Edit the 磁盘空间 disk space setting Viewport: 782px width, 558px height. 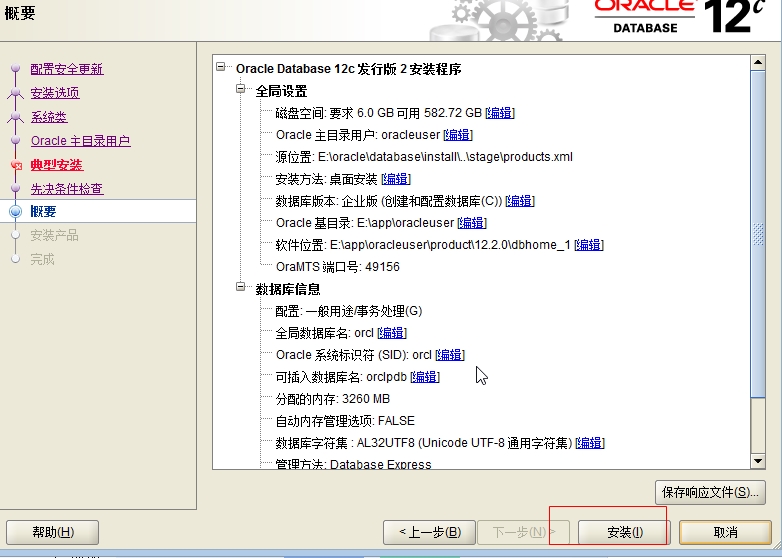tap(500, 113)
